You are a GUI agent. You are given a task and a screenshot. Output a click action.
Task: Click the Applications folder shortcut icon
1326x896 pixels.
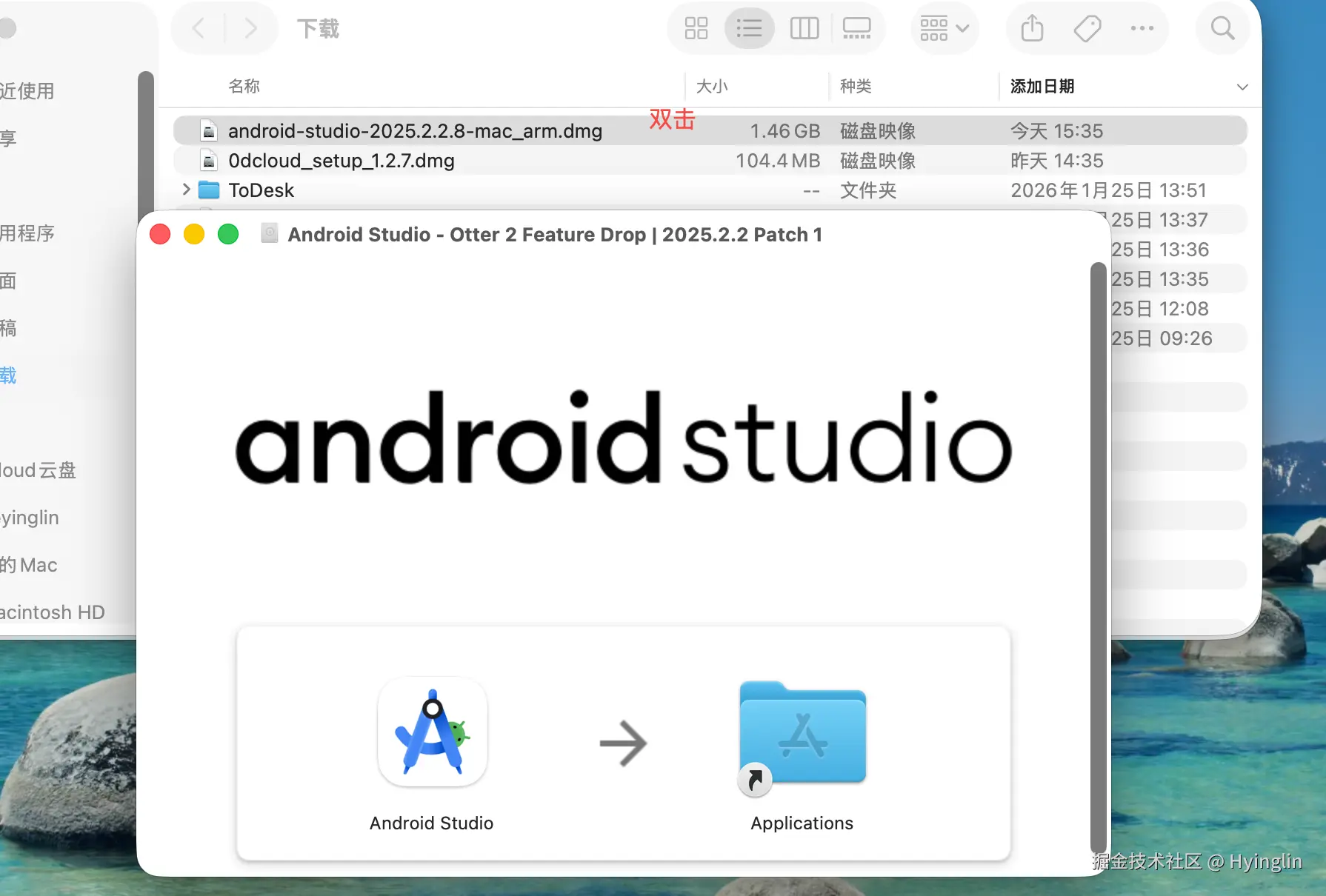click(x=802, y=735)
